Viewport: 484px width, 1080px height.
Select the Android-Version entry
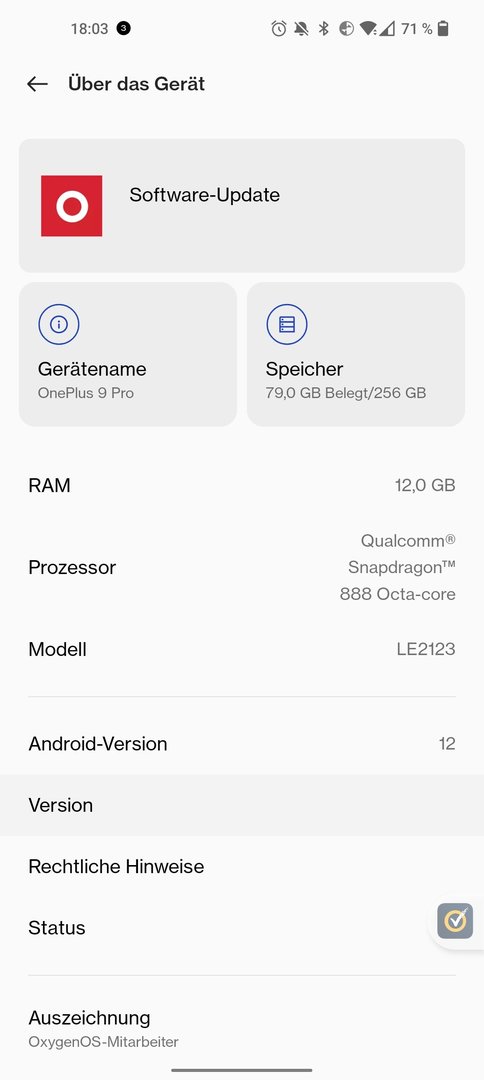pos(242,744)
